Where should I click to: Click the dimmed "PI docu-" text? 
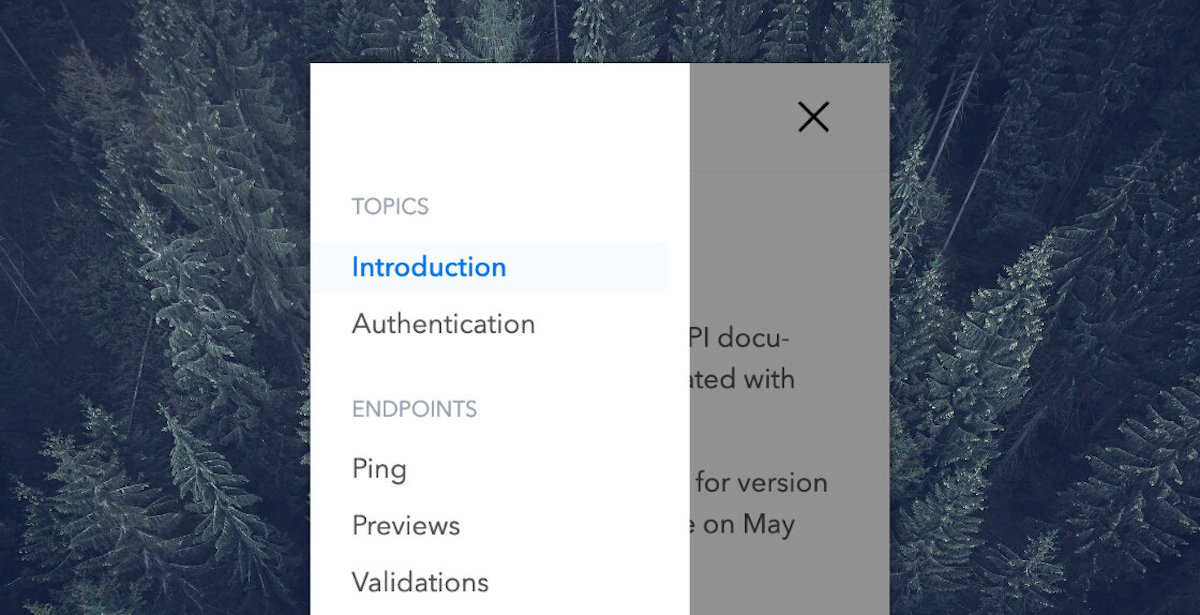click(740, 338)
